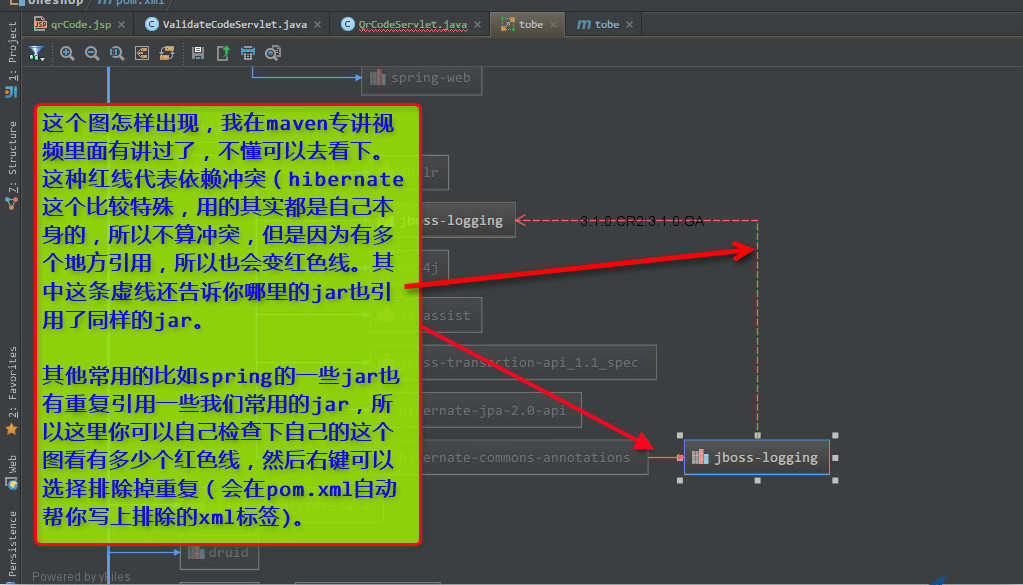Toggle the dependency filter options

pyautogui.click(x=33, y=53)
